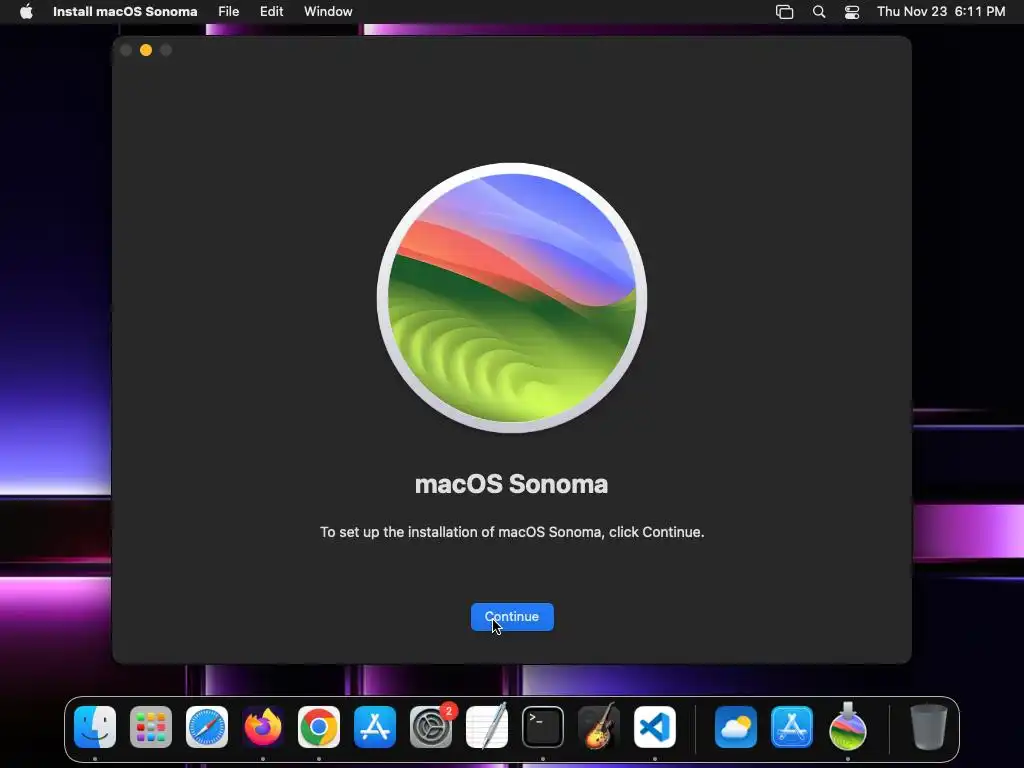Image resolution: width=1024 pixels, height=768 pixels.
Task: Open the Install macOS Sonoma app menu
Action: (125, 12)
